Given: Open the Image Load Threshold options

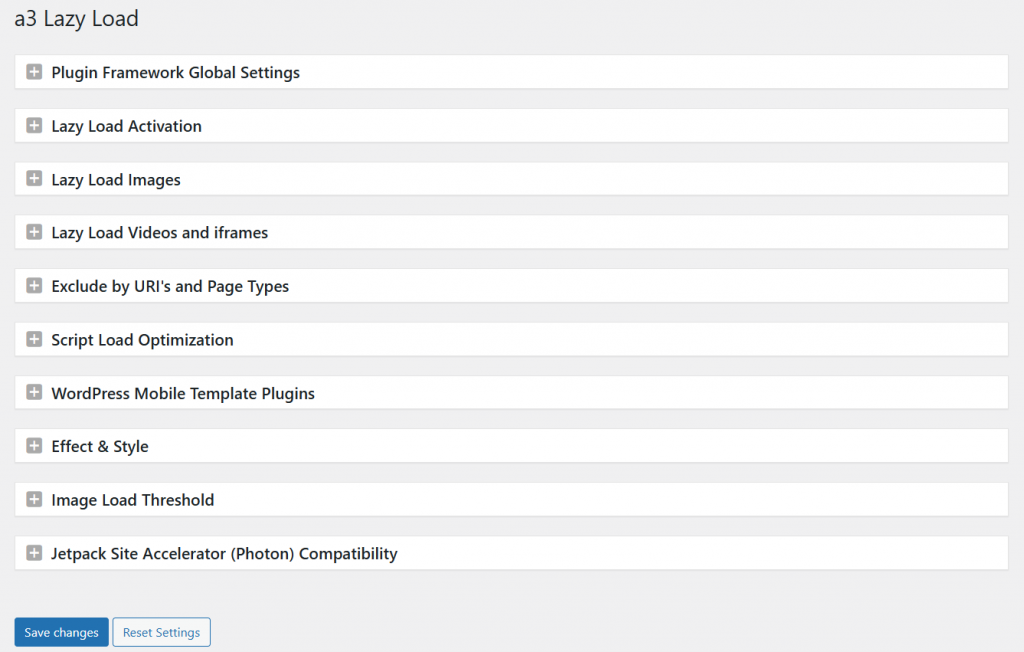Looking at the screenshot, I should point(132,499).
